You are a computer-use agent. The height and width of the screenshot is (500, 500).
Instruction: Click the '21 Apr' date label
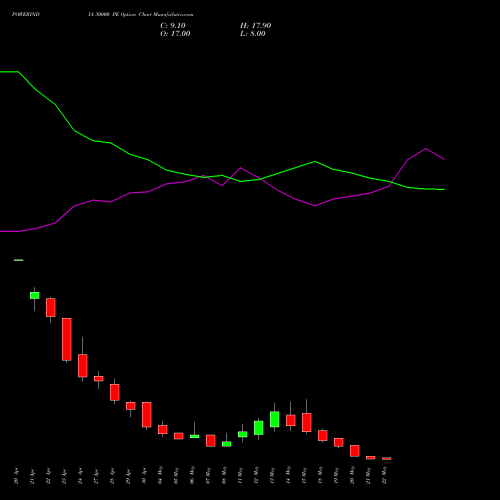(x=32, y=476)
